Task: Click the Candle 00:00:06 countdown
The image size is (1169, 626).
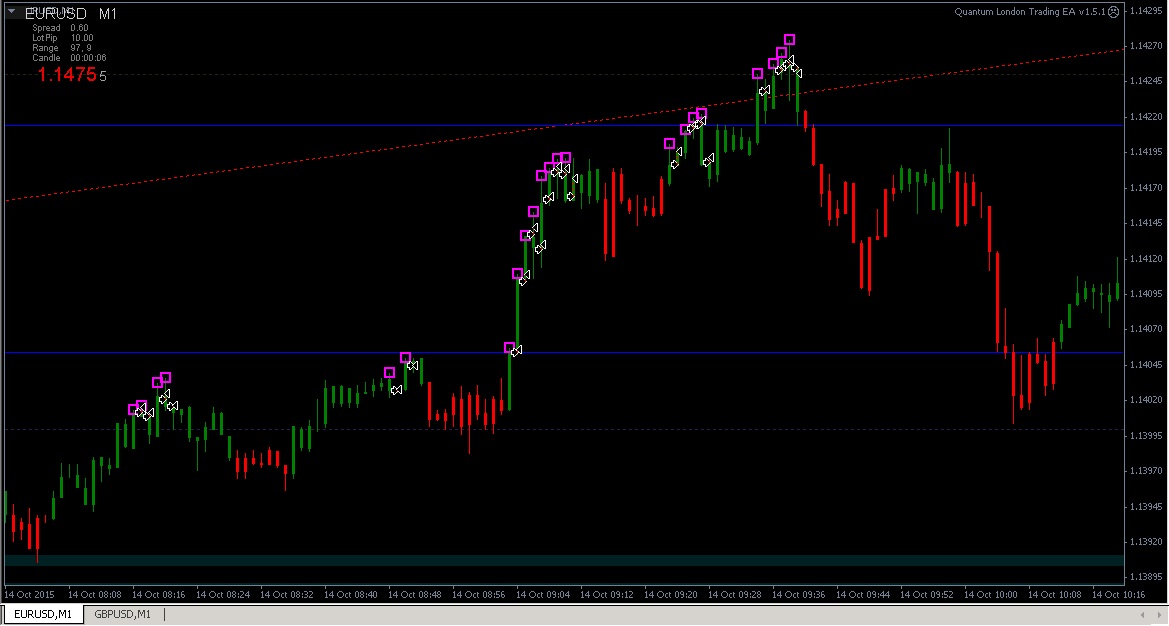Action: pyautogui.click(x=69, y=57)
